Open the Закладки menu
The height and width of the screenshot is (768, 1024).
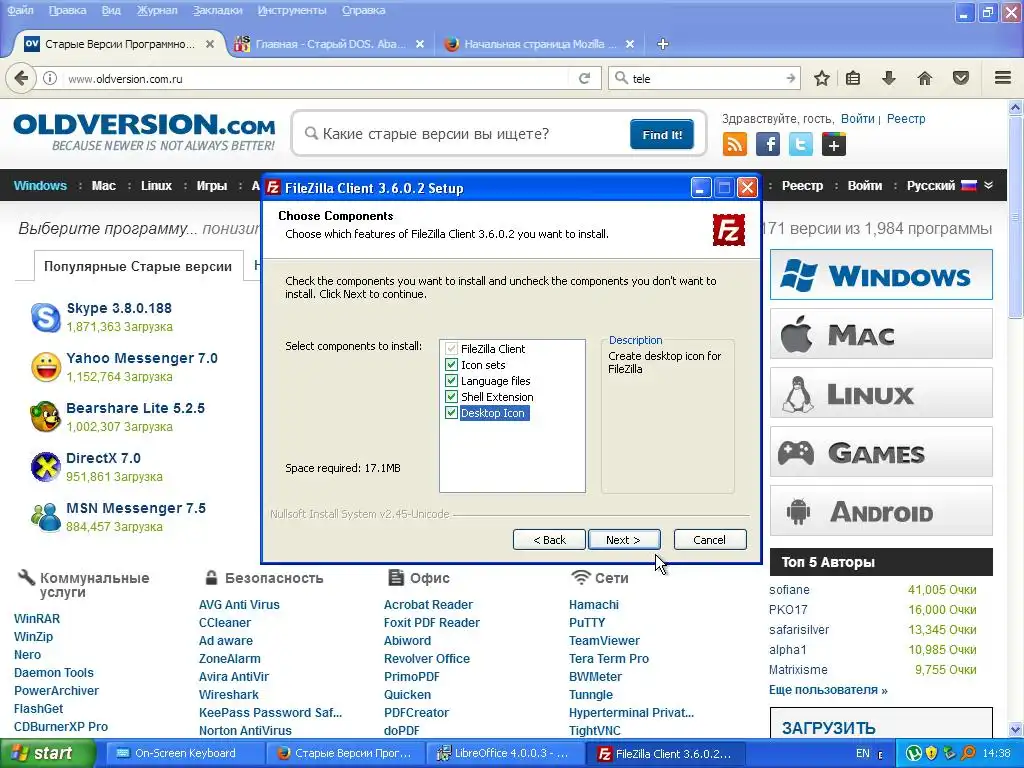(x=217, y=10)
